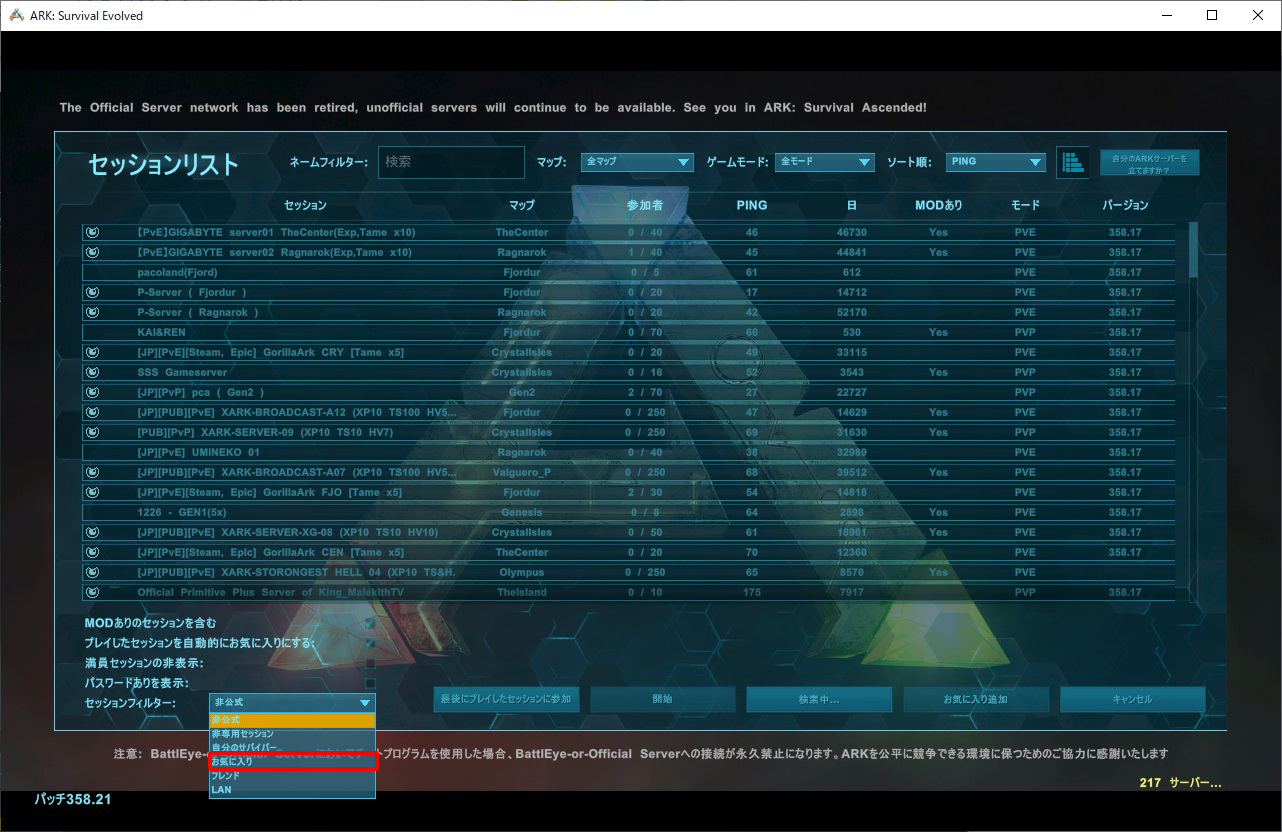Open the ソート順 PING dropdown

[994, 162]
